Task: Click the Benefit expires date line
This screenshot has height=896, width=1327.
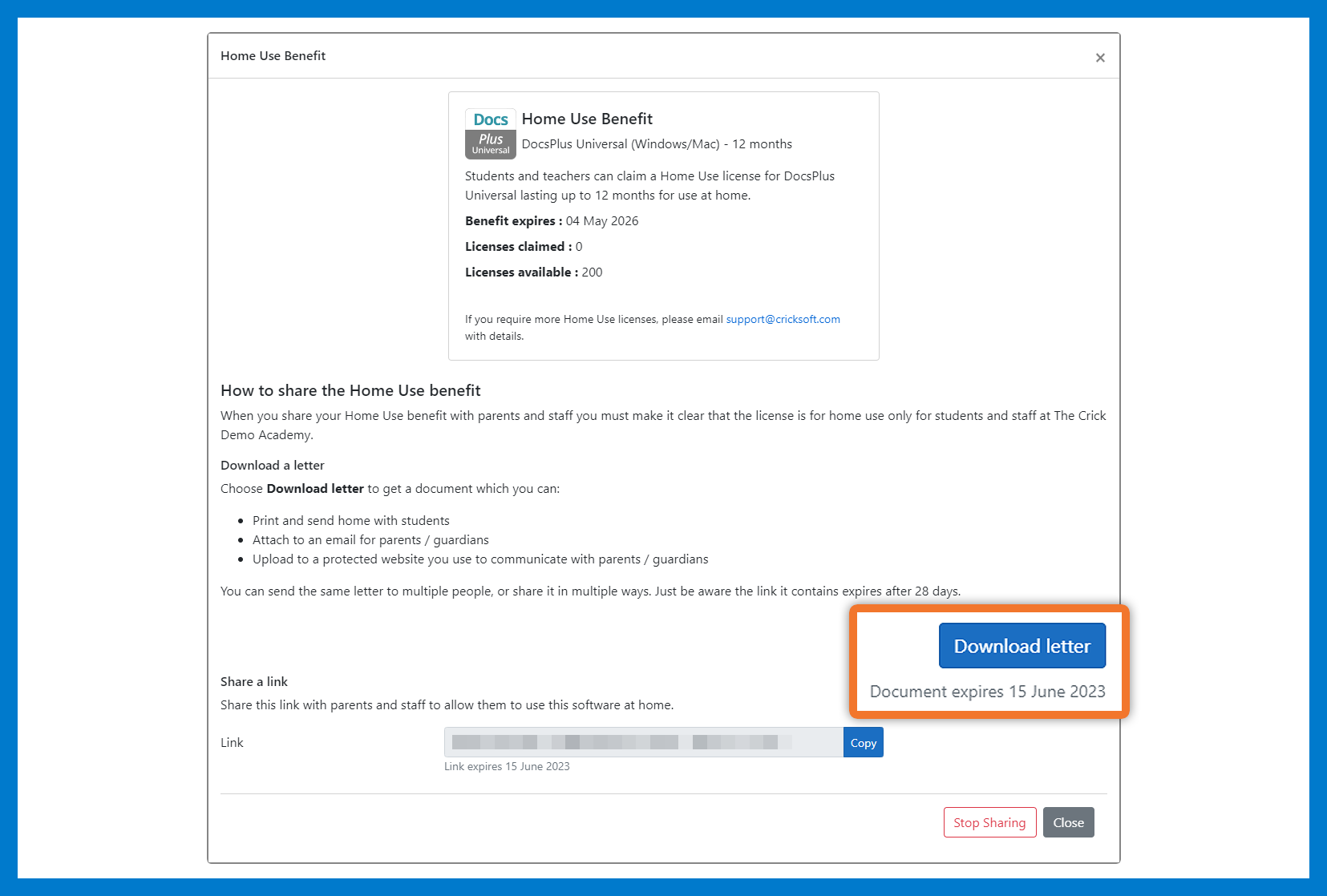Action: (552, 221)
